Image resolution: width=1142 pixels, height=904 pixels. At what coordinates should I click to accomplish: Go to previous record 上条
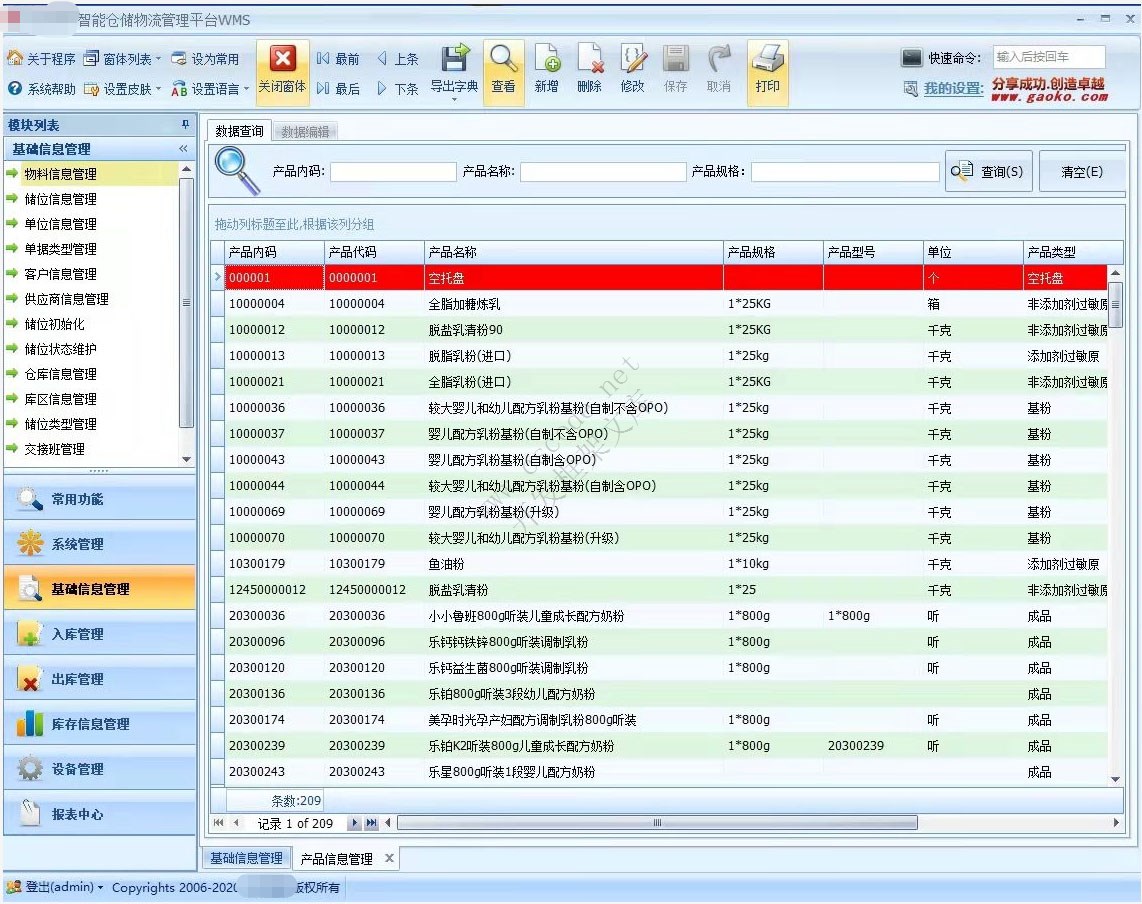point(398,59)
